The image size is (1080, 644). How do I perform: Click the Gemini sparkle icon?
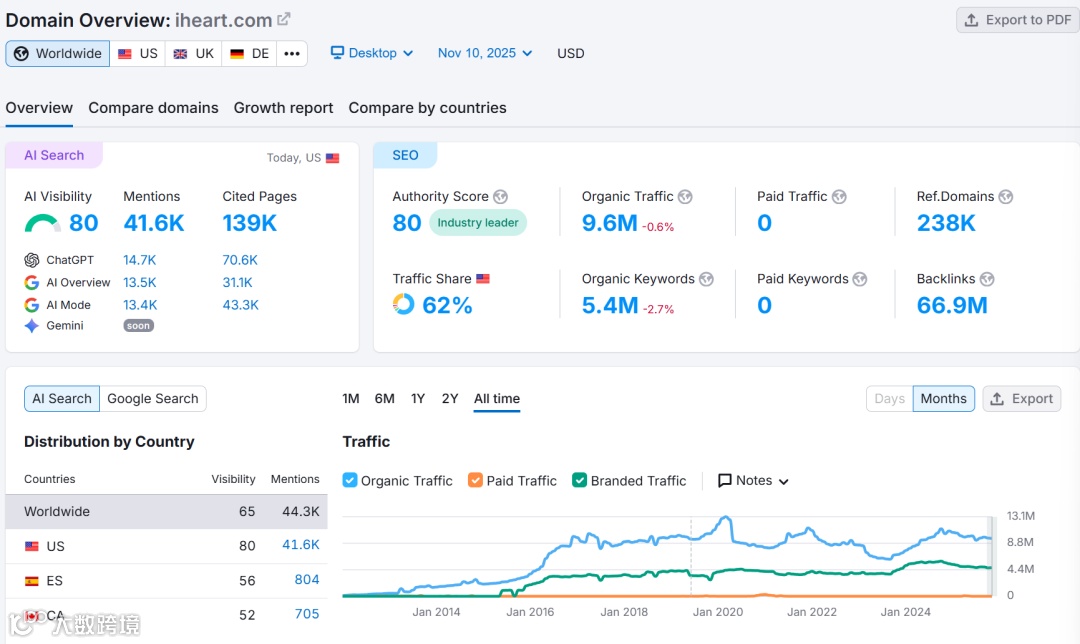click(x=32, y=326)
